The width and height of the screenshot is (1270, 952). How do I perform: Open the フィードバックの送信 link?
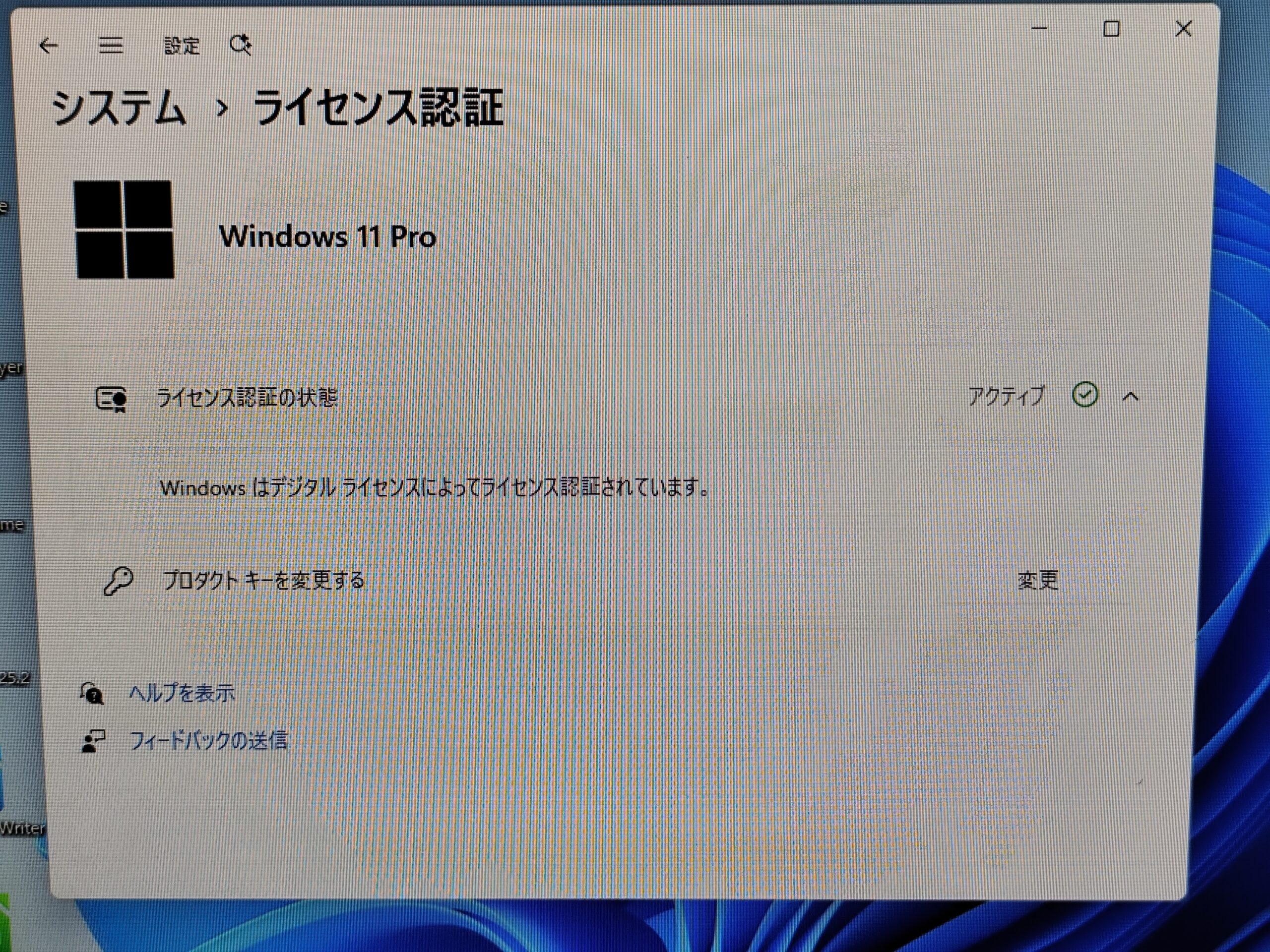click(x=208, y=740)
